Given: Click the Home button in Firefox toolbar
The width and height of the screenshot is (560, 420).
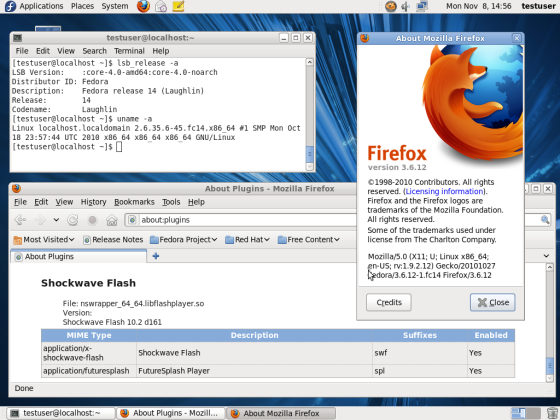Looking at the screenshot, I should [x=112, y=220].
